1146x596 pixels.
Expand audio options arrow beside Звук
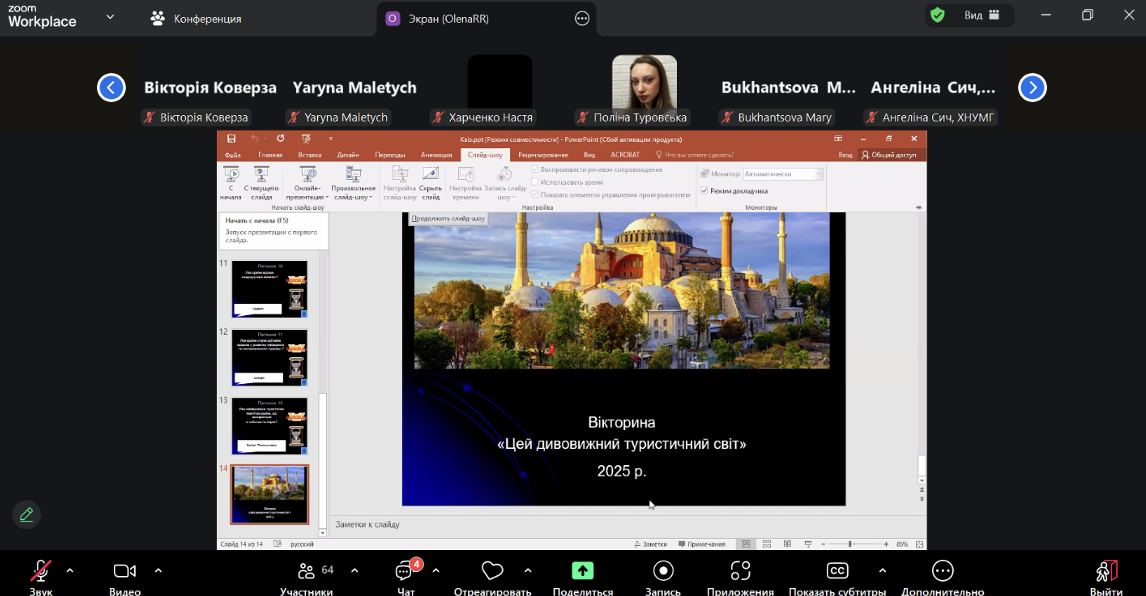pos(70,571)
